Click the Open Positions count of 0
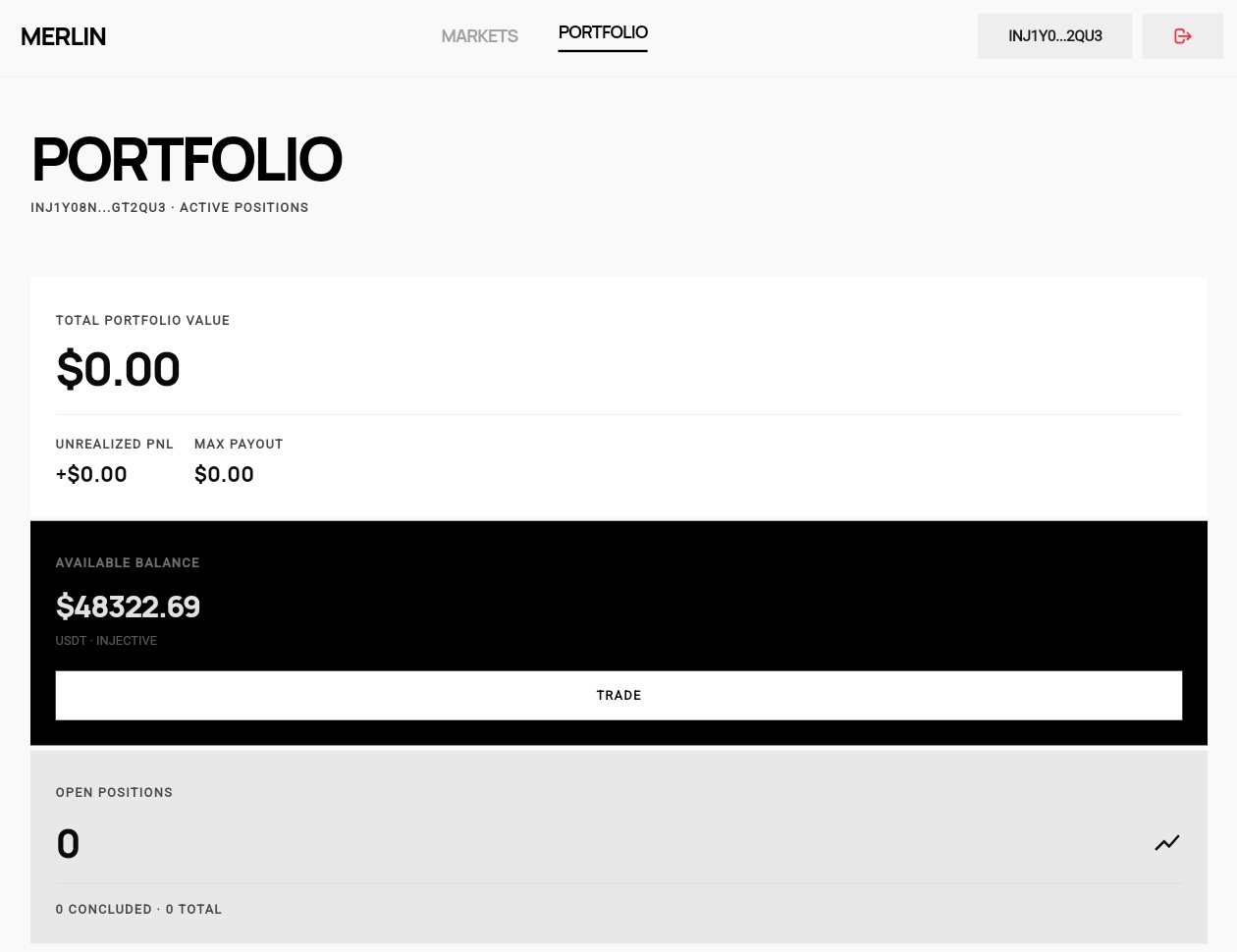The width and height of the screenshot is (1237, 952). [x=68, y=844]
